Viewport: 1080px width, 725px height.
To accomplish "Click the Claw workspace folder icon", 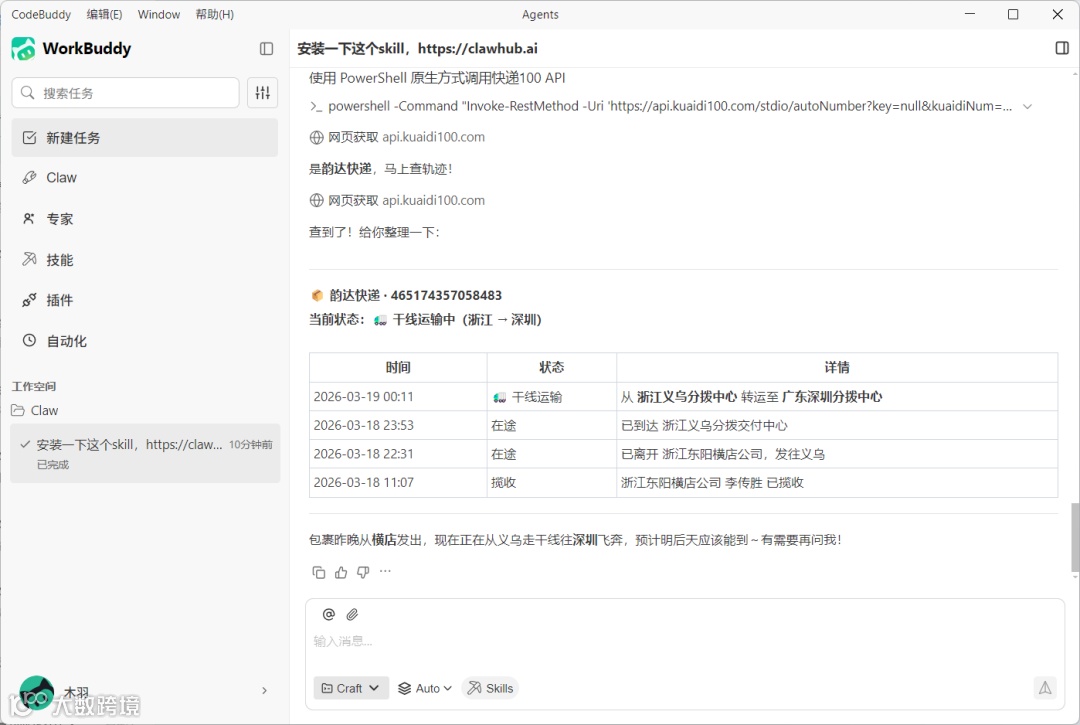I will point(18,410).
